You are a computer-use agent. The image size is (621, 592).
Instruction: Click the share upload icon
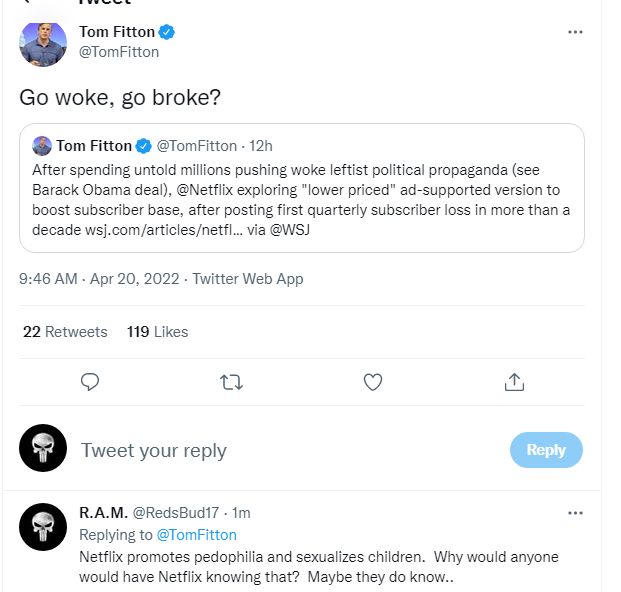click(514, 381)
